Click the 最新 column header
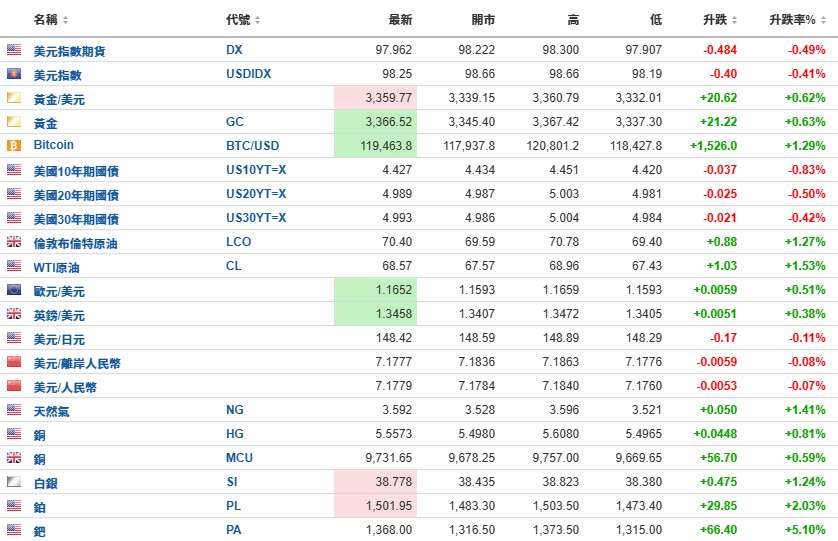 400,20
